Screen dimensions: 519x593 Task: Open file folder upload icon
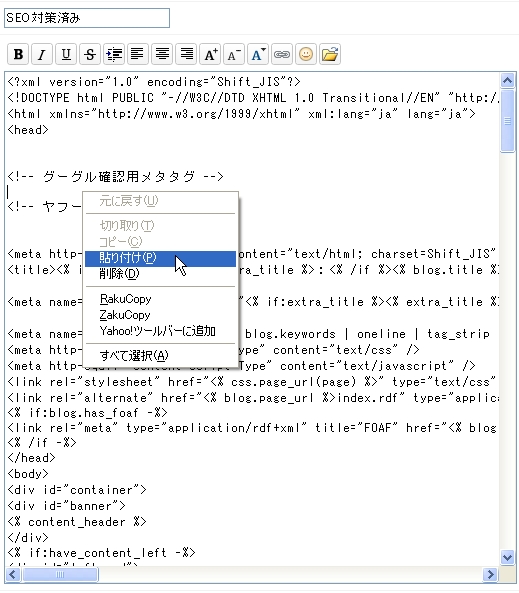click(x=330, y=54)
